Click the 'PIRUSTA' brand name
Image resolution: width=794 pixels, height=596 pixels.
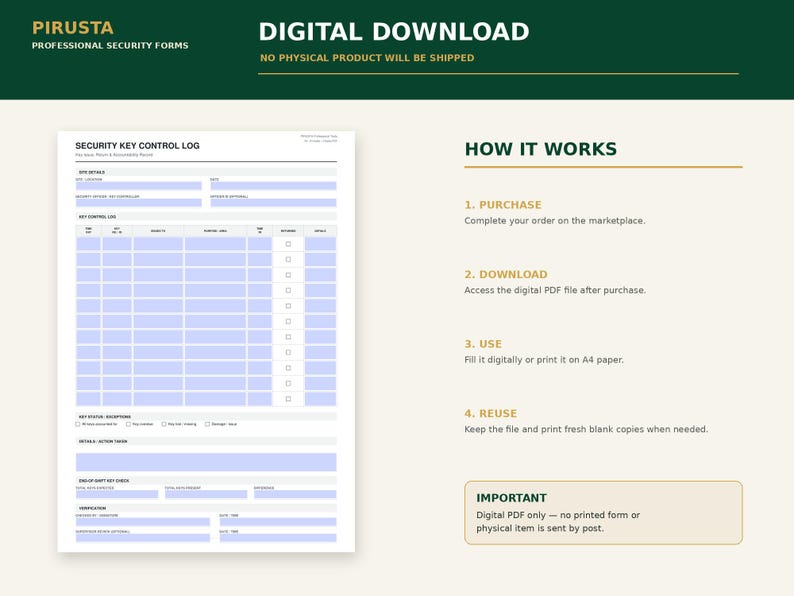(73, 28)
